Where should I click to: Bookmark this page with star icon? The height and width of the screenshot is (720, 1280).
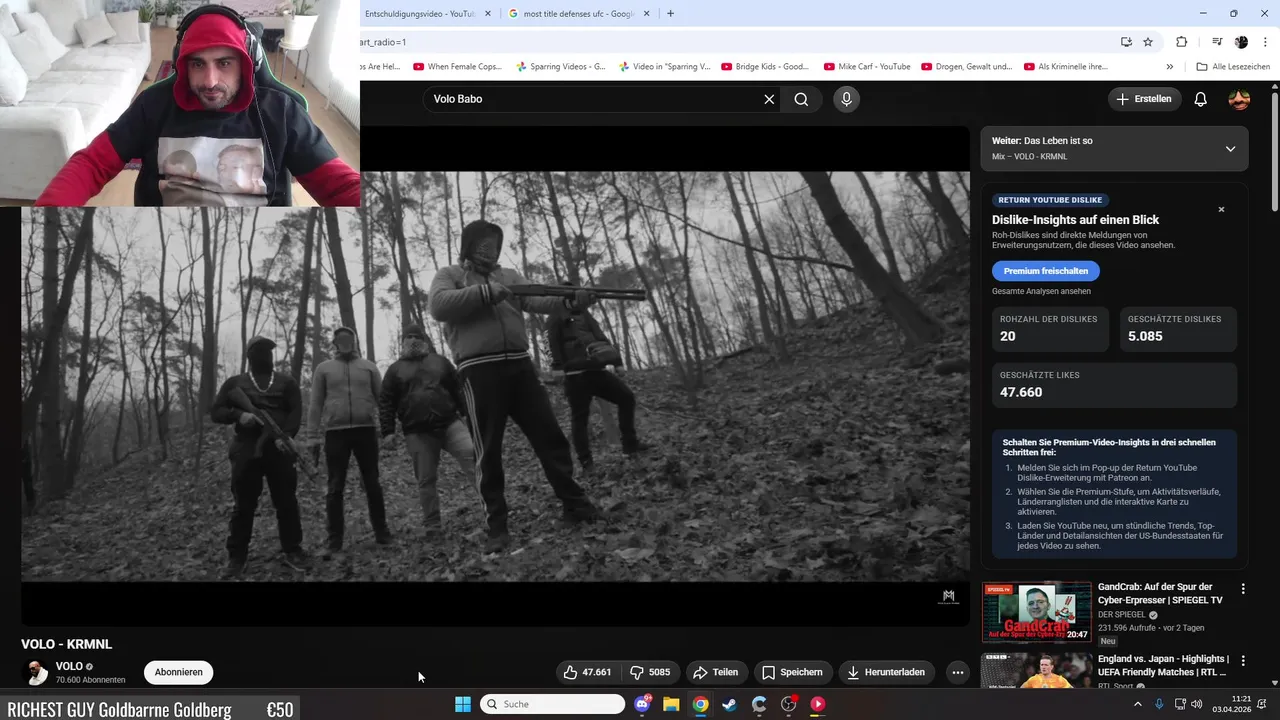[1148, 42]
